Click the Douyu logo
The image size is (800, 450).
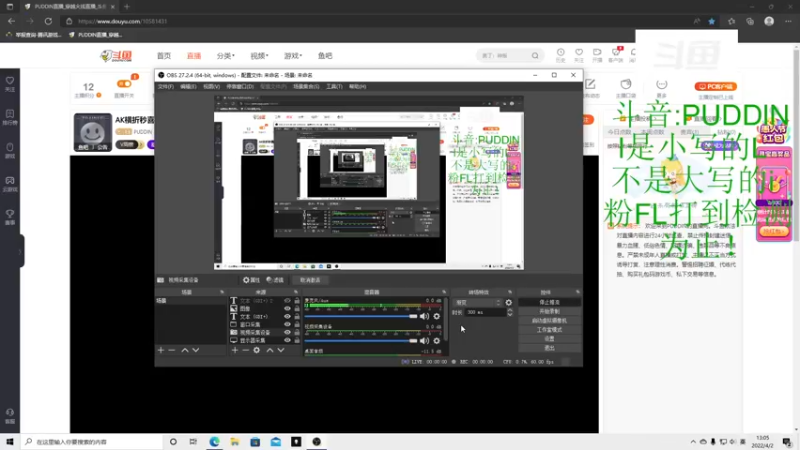pos(116,56)
